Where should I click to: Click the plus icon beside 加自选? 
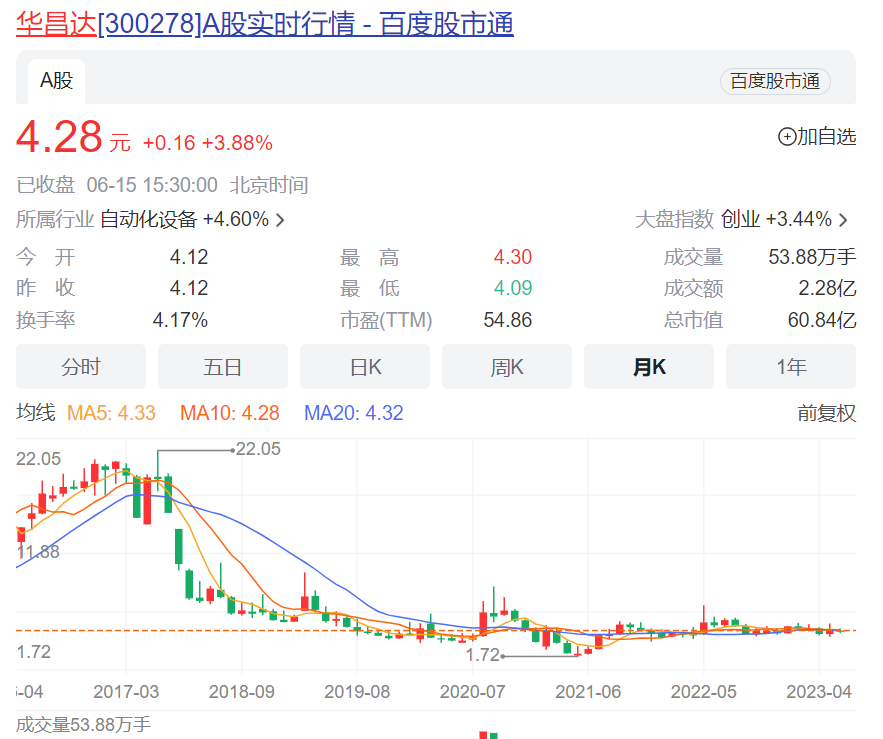pos(787,137)
